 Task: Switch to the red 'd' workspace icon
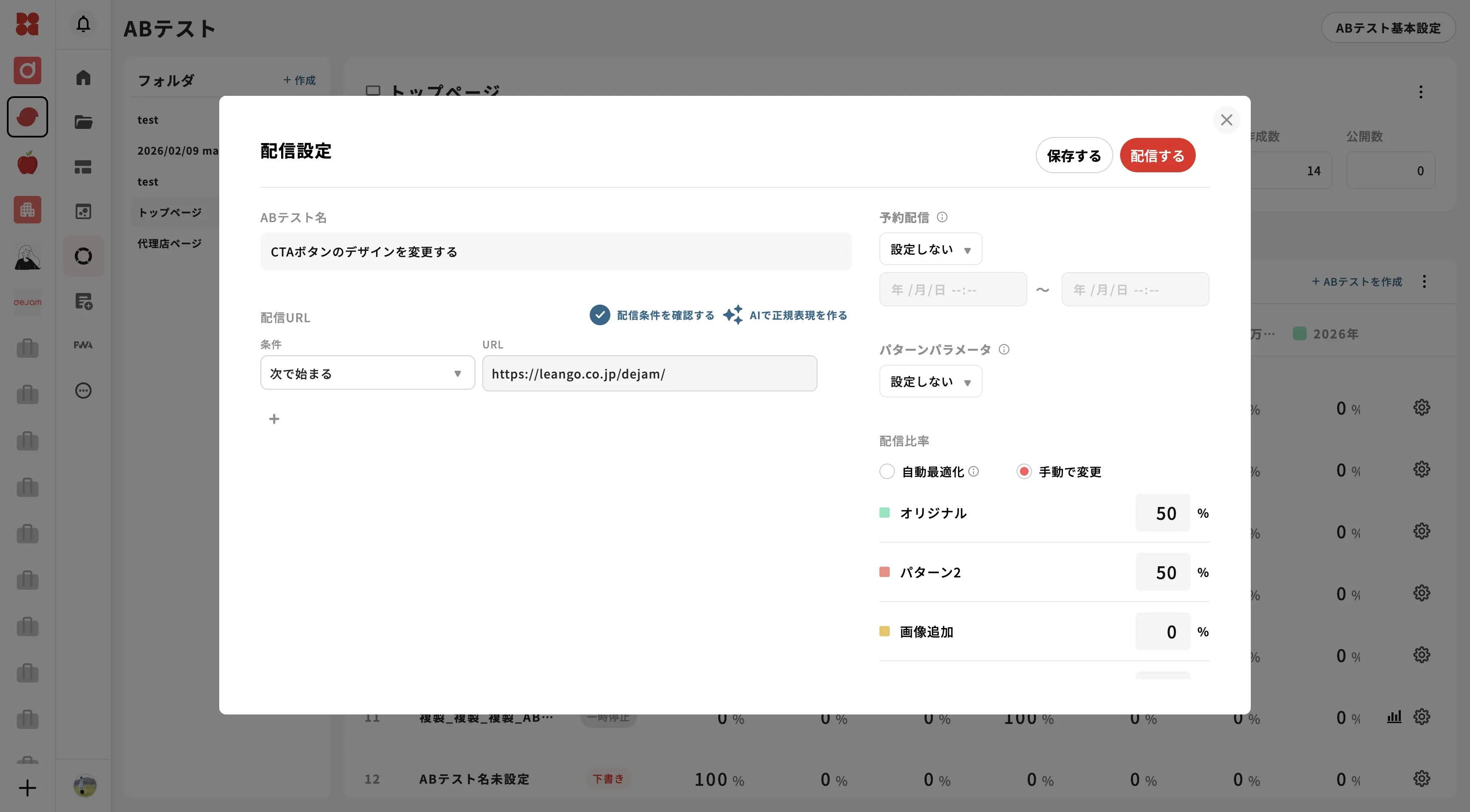pyautogui.click(x=28, y=70)
